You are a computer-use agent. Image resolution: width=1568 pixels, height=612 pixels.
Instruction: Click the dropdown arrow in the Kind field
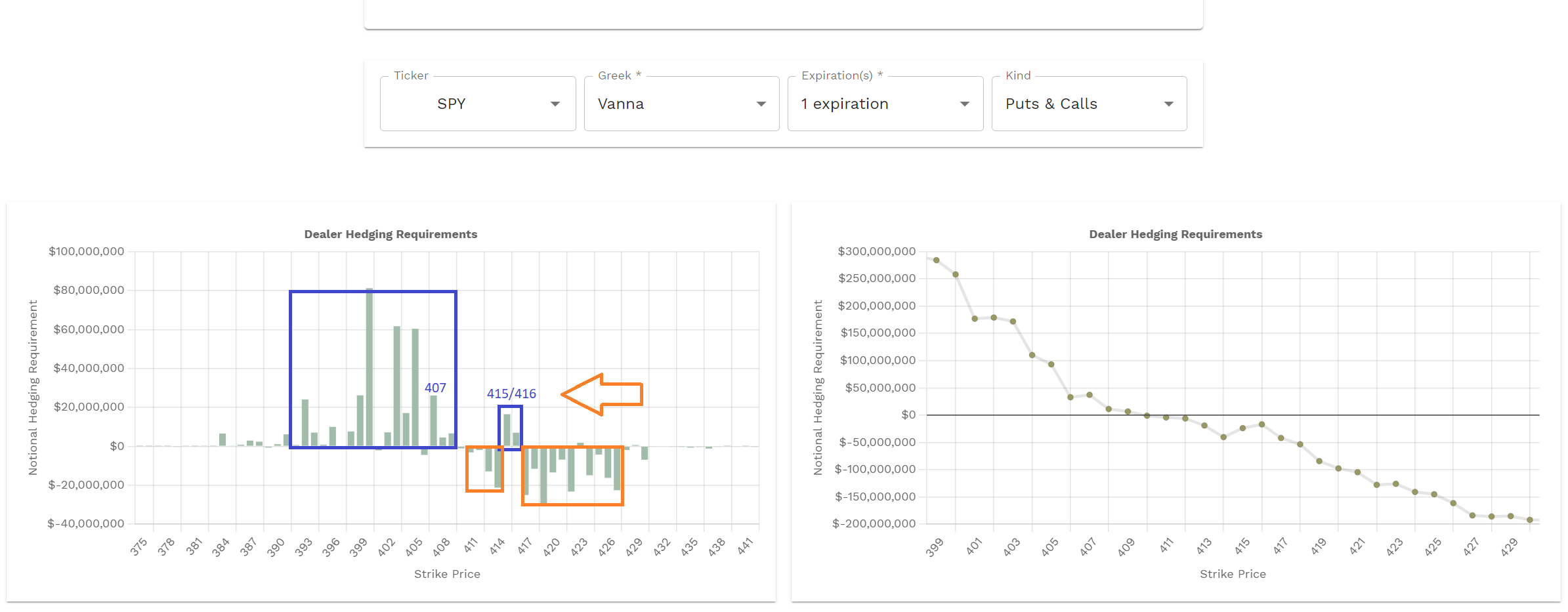tap(1169, 104)
